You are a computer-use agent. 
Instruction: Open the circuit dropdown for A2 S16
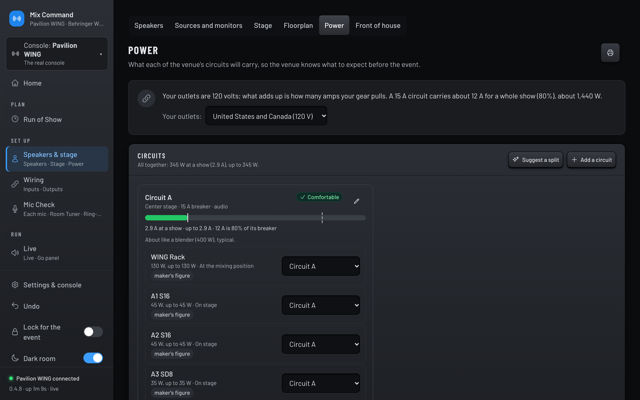coord(321,344)
